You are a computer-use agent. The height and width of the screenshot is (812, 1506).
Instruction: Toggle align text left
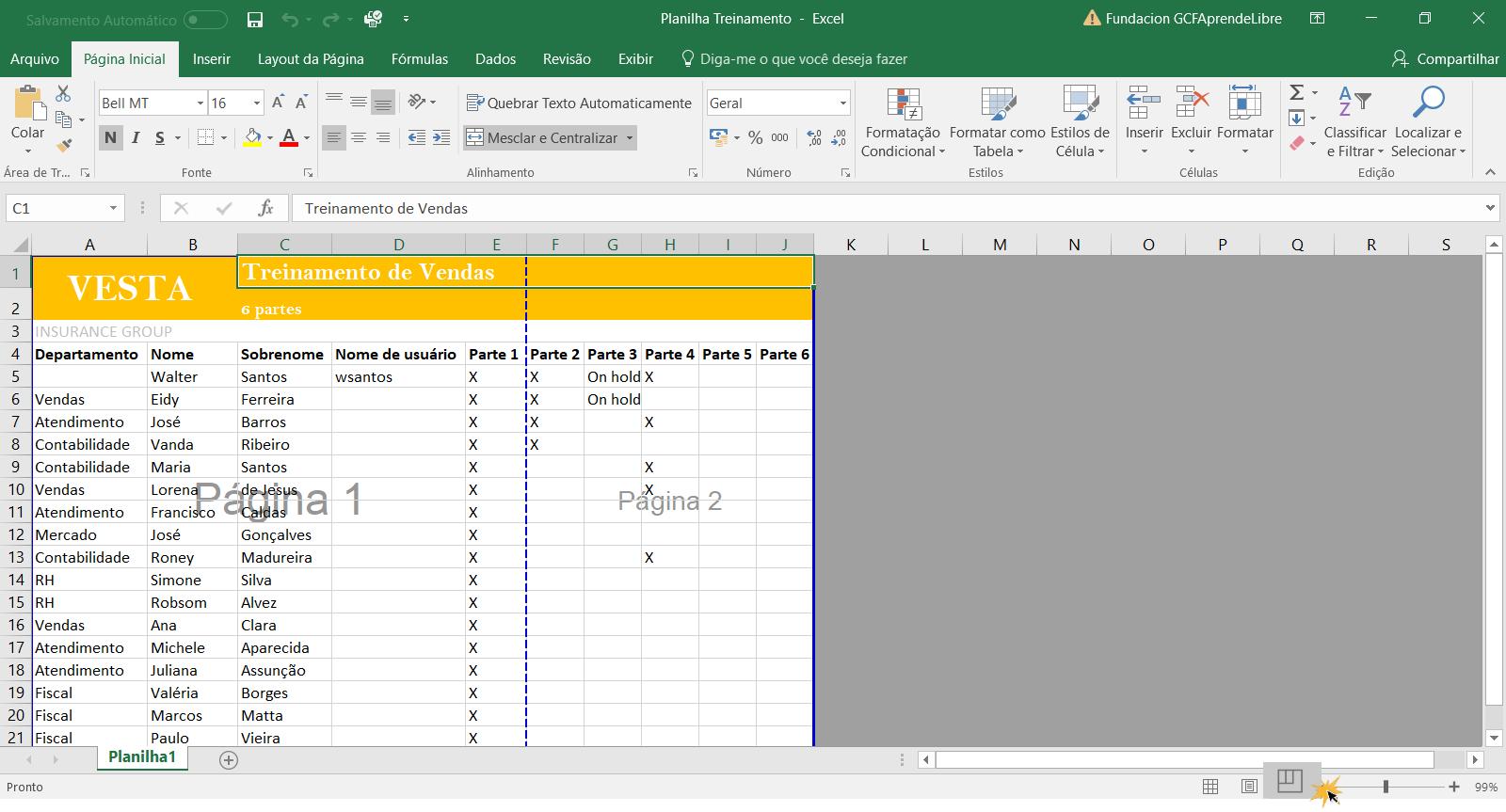coord(334,137)
